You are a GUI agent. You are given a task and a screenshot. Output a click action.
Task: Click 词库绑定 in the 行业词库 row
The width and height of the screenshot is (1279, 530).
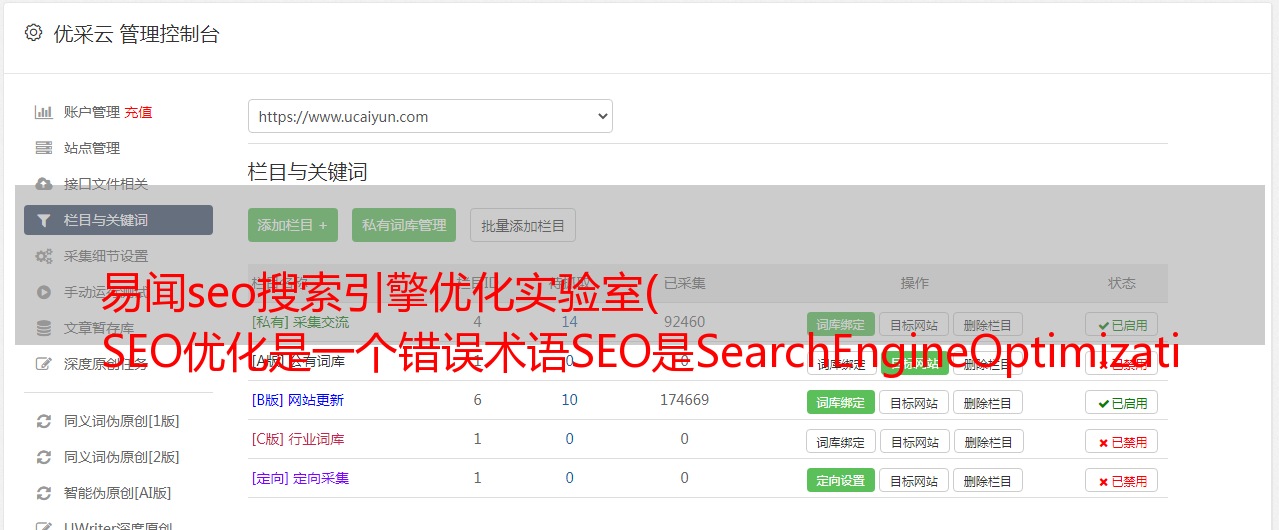tap(841, 441)
